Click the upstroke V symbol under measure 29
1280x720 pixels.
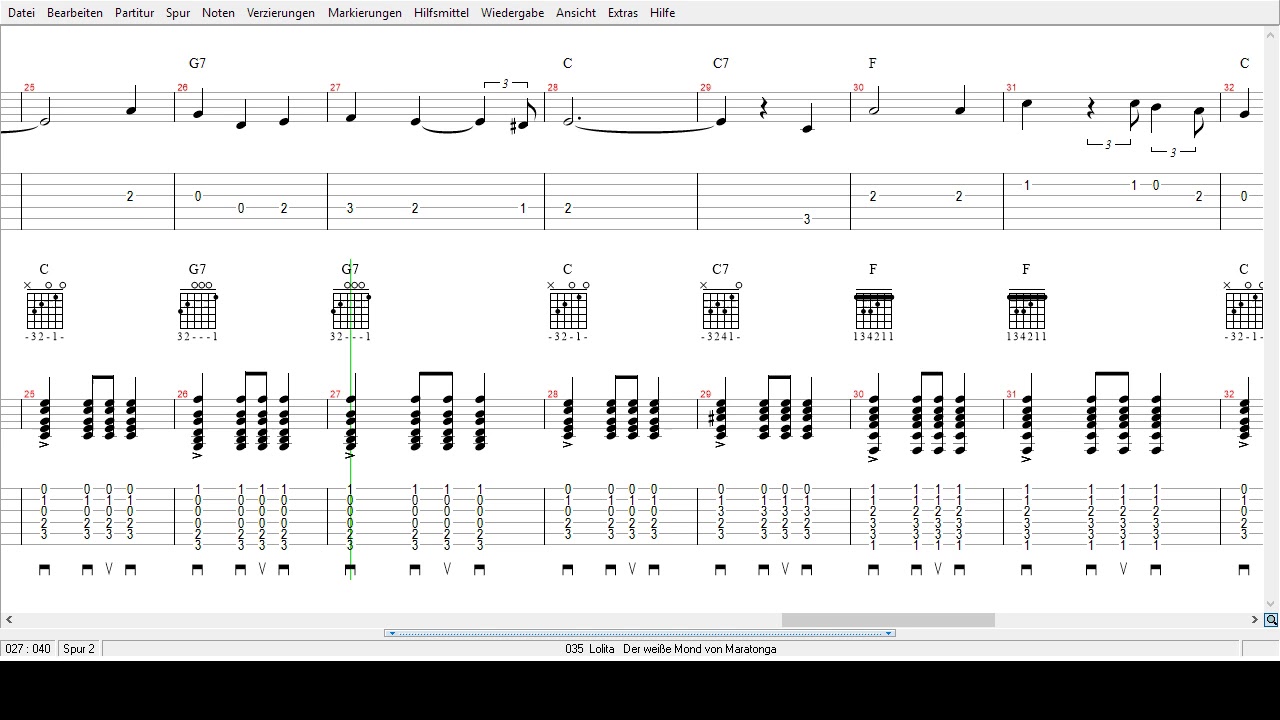click(x=785, y=569)
